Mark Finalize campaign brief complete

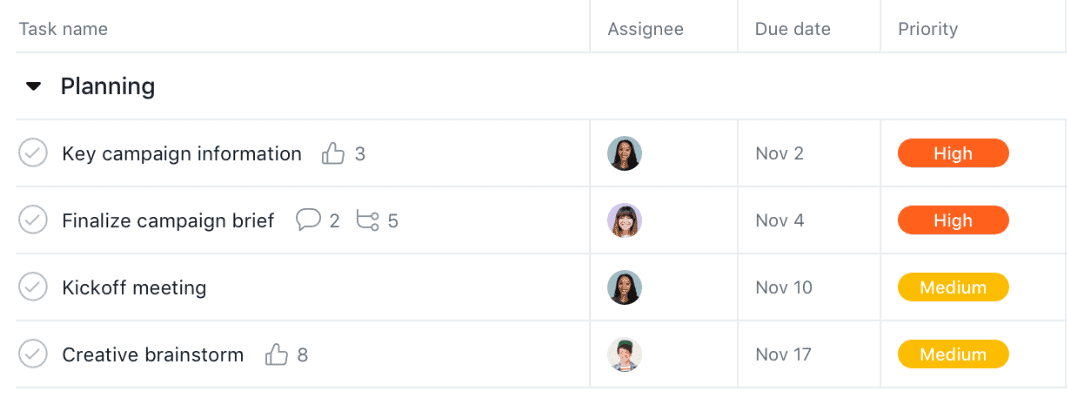point(33,220)
